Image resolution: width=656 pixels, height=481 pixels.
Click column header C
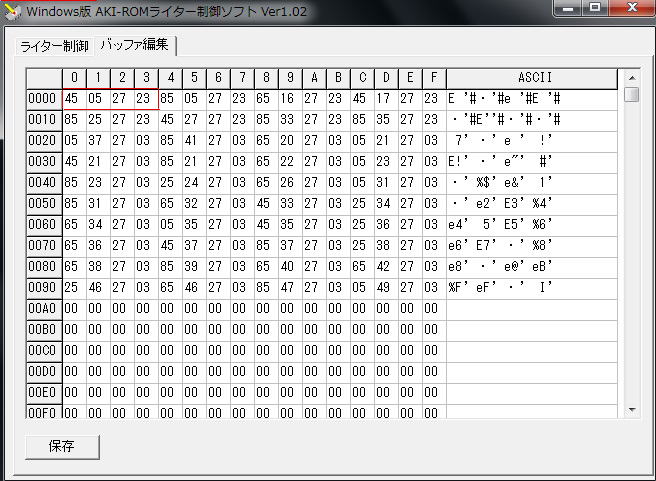tap(362, 78)
